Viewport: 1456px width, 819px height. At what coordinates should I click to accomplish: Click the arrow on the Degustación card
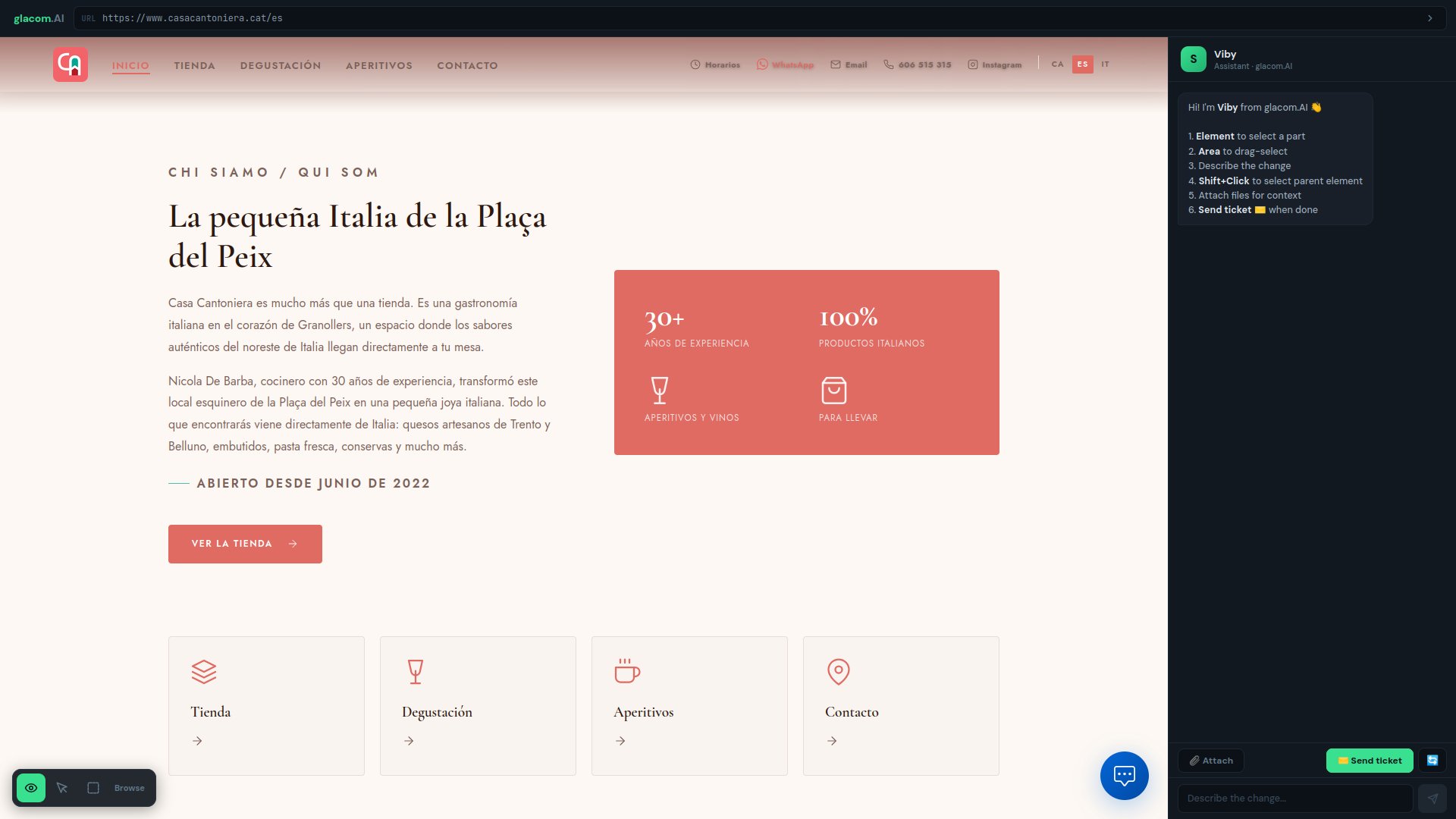tap(409, 741)
